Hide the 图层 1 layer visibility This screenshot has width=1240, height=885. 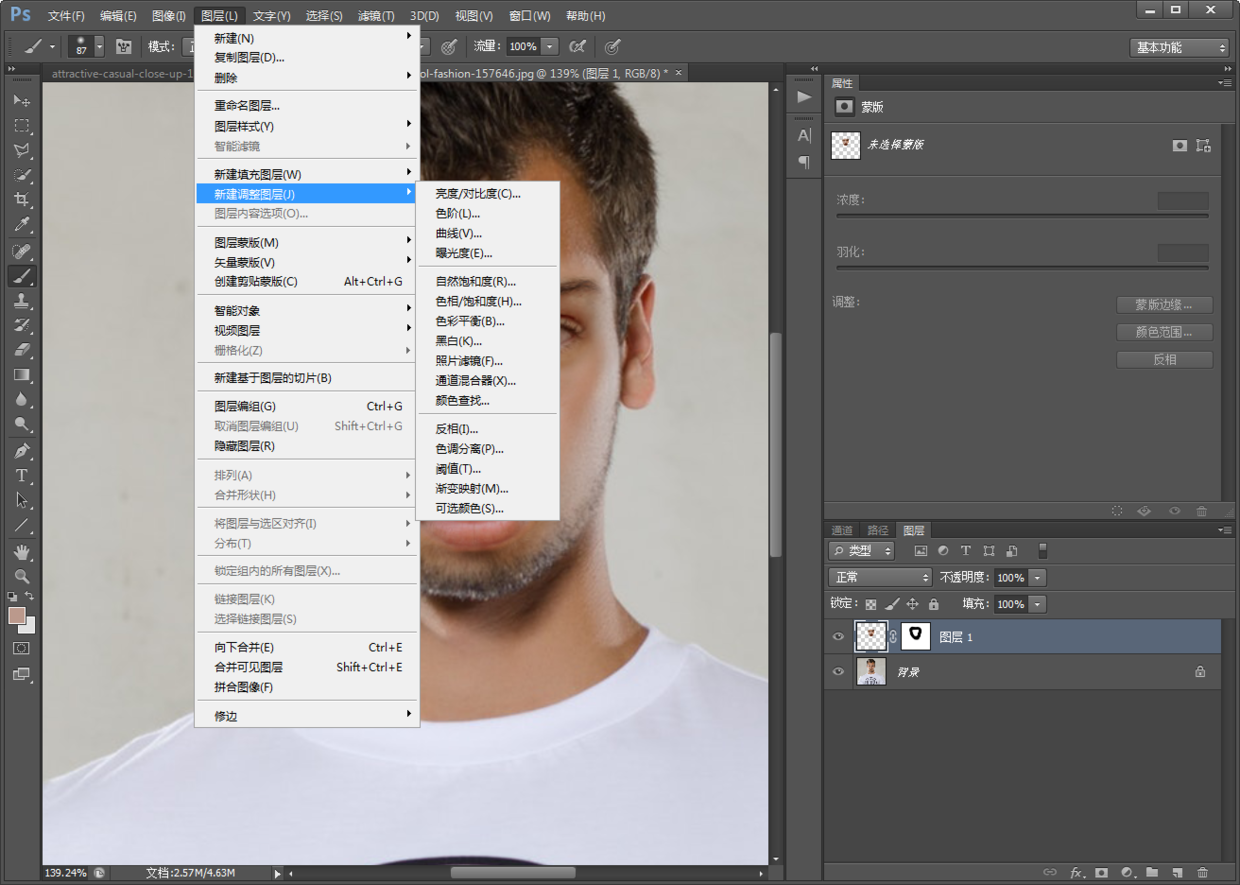(838, 637)
